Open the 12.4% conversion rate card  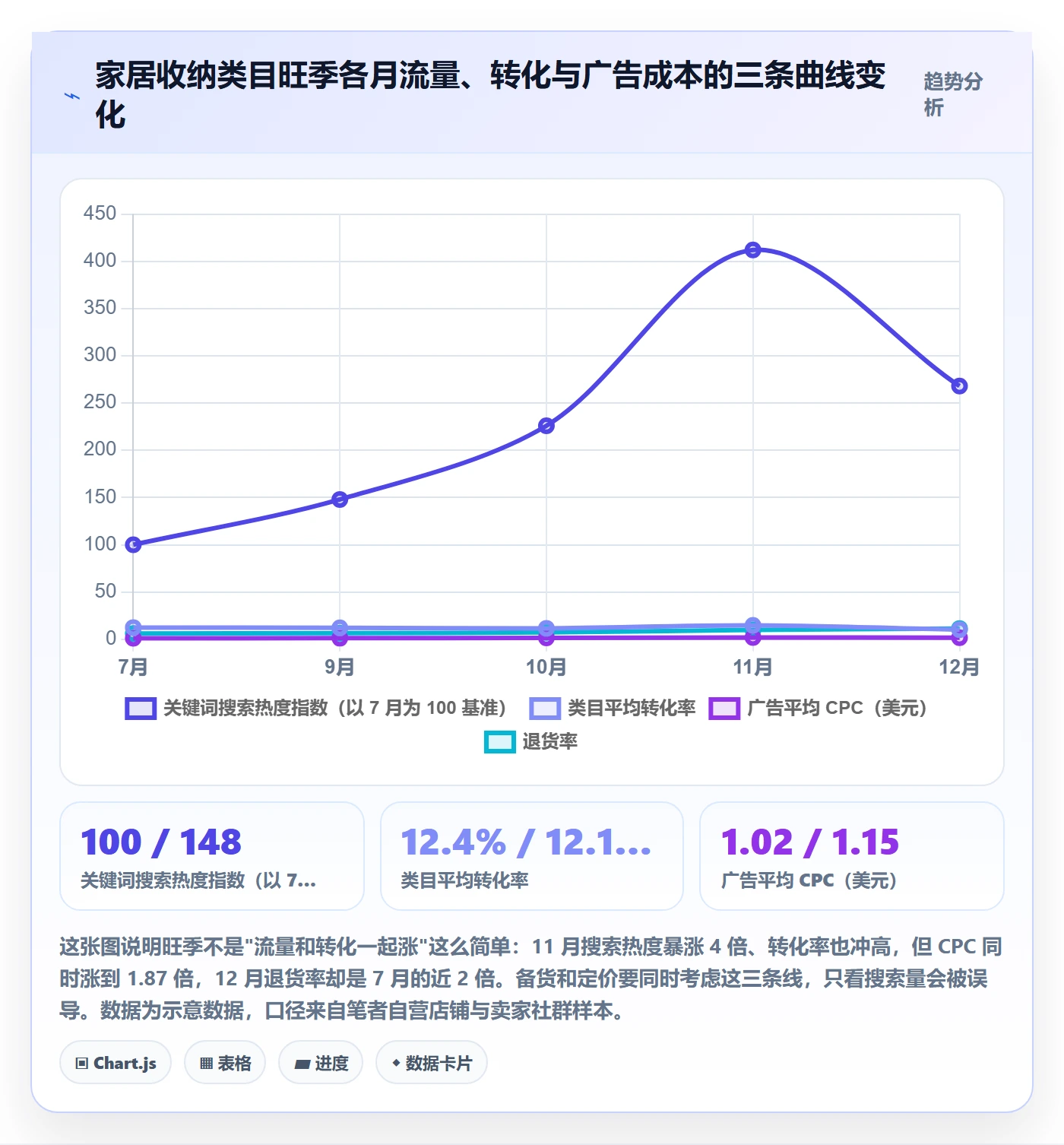tap(532, 856)
